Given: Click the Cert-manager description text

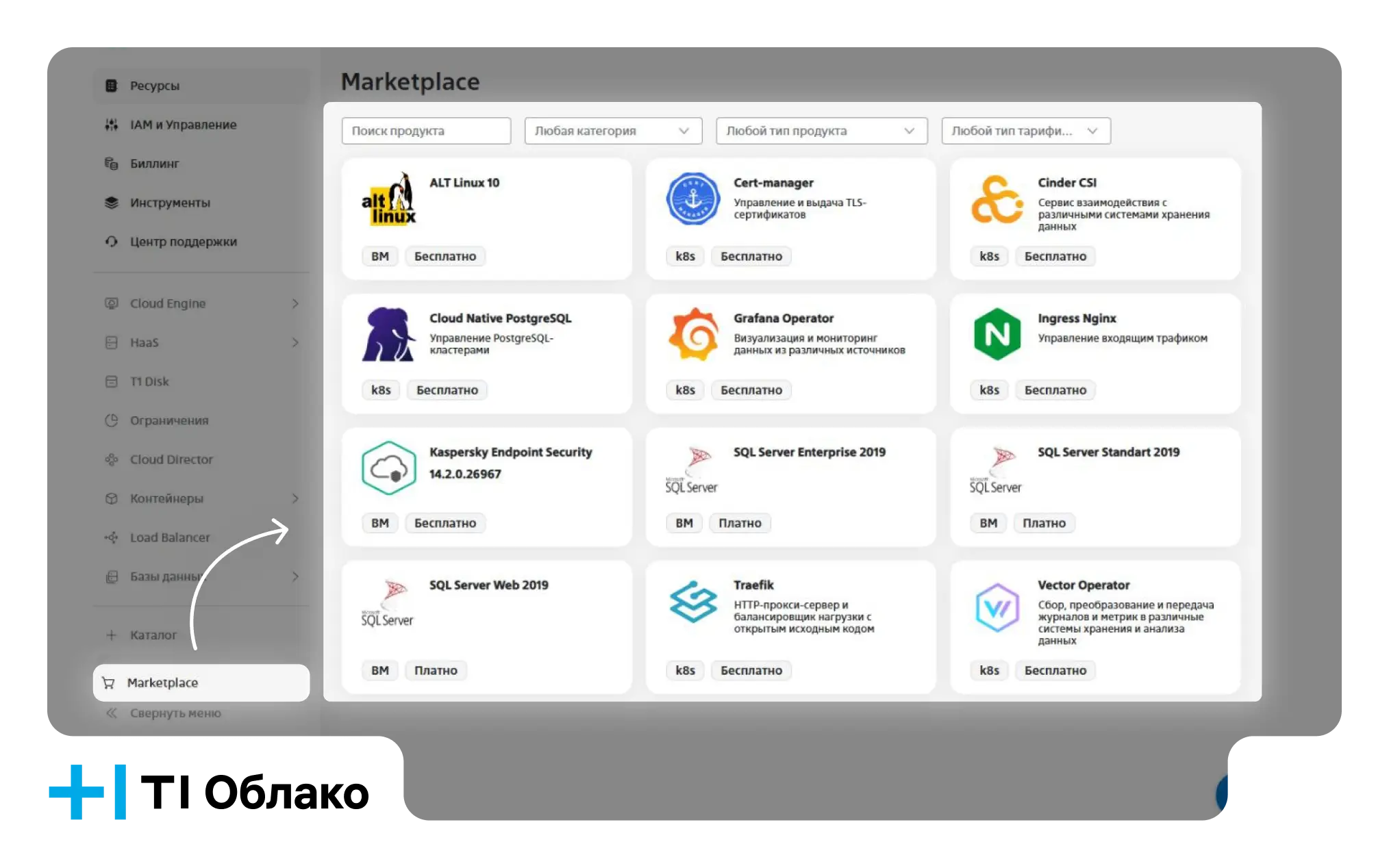Looking at the screenshot, I should pyautogui.click(x=800, y=209).
